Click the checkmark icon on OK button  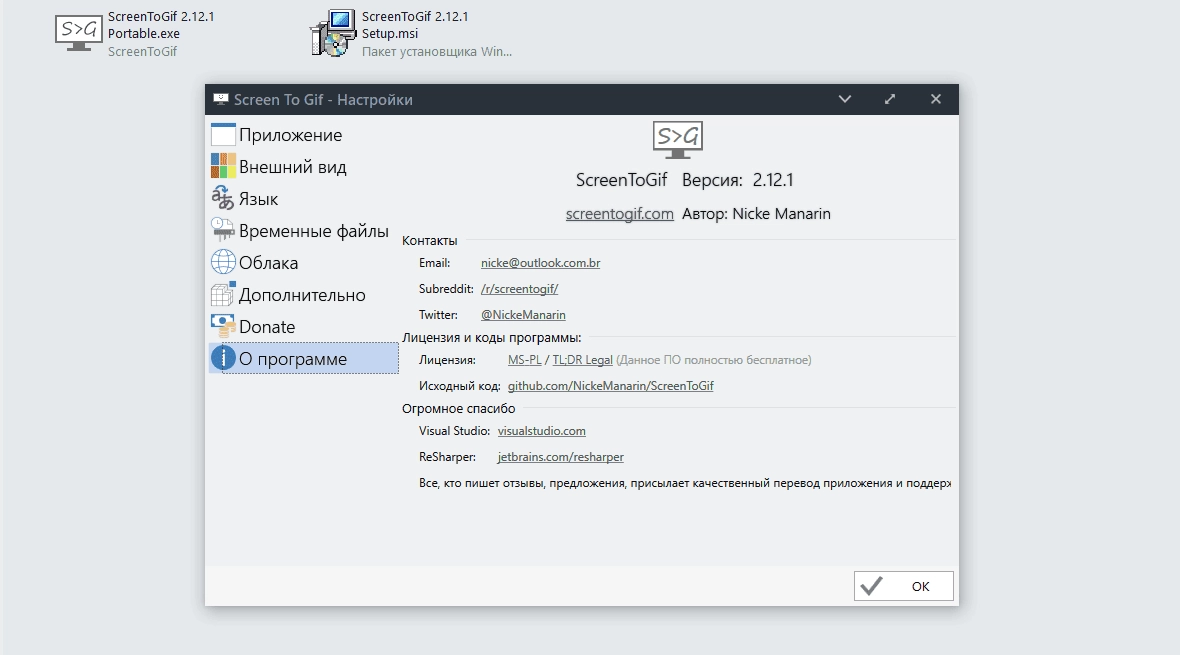coord(871,586)
